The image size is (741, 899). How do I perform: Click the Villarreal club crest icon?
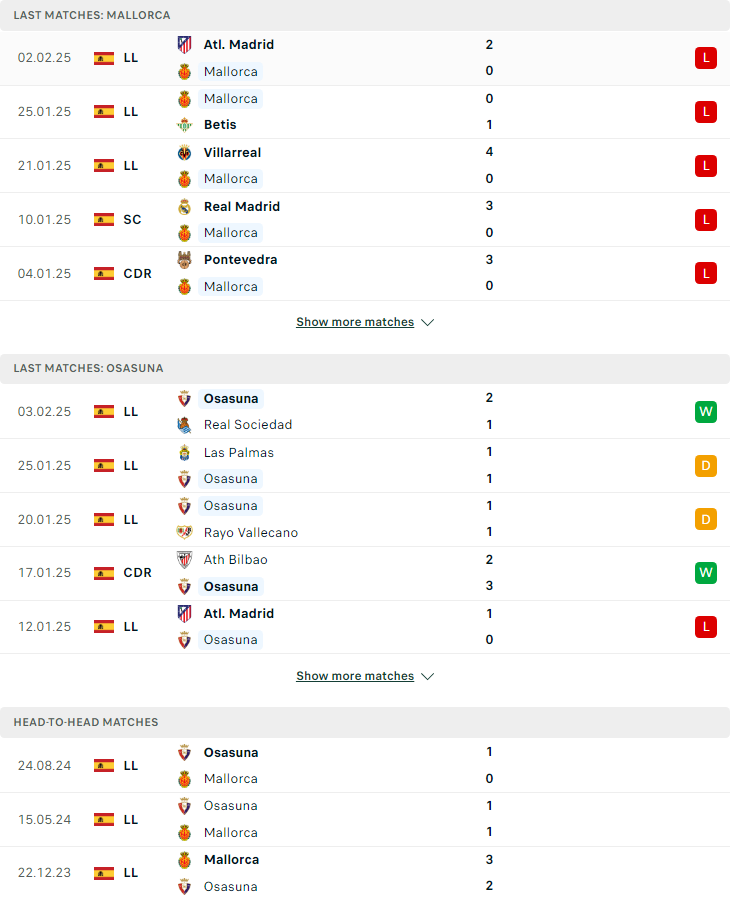point(184,153)
